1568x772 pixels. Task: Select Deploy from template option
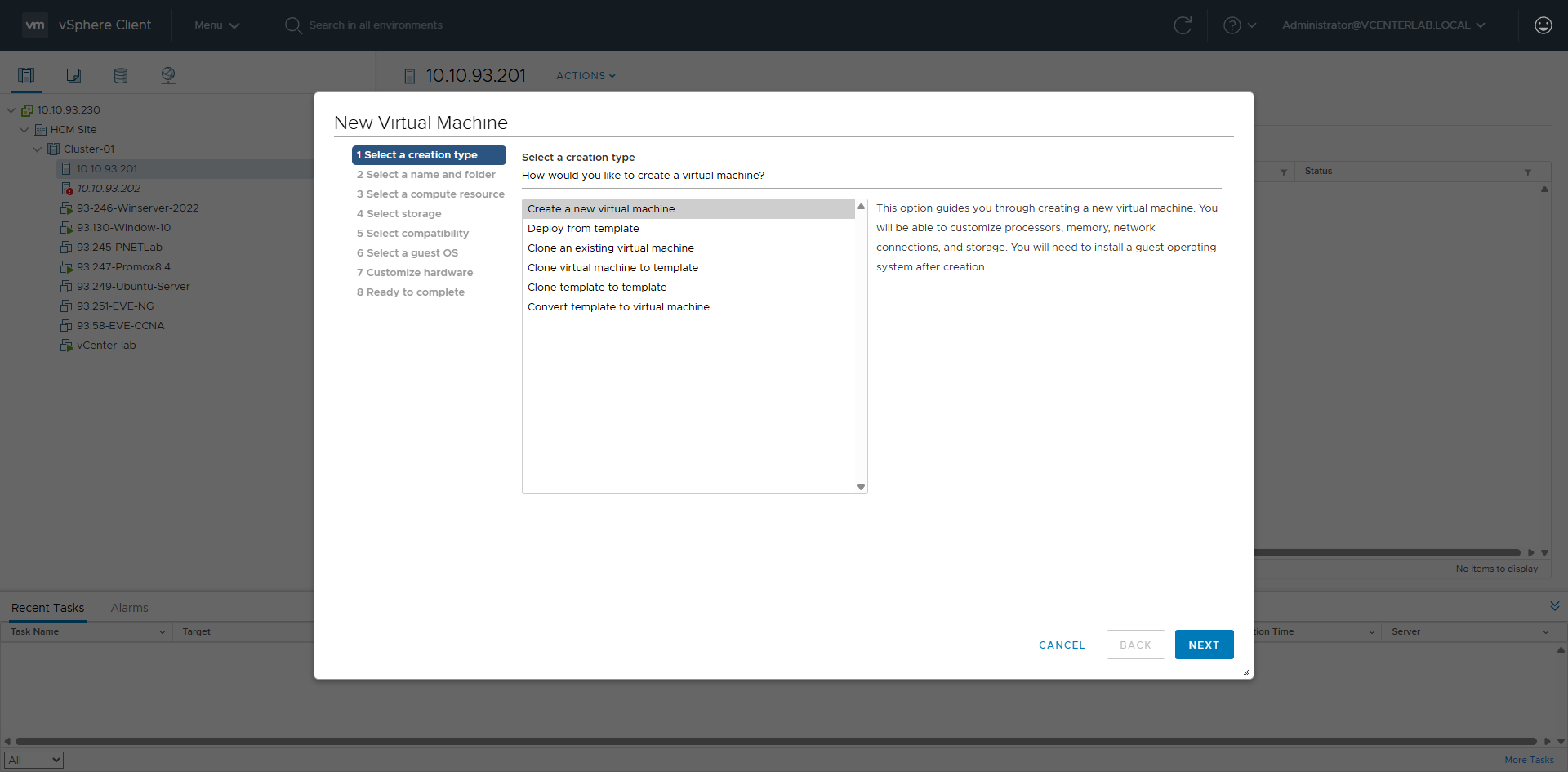[583, 229]
